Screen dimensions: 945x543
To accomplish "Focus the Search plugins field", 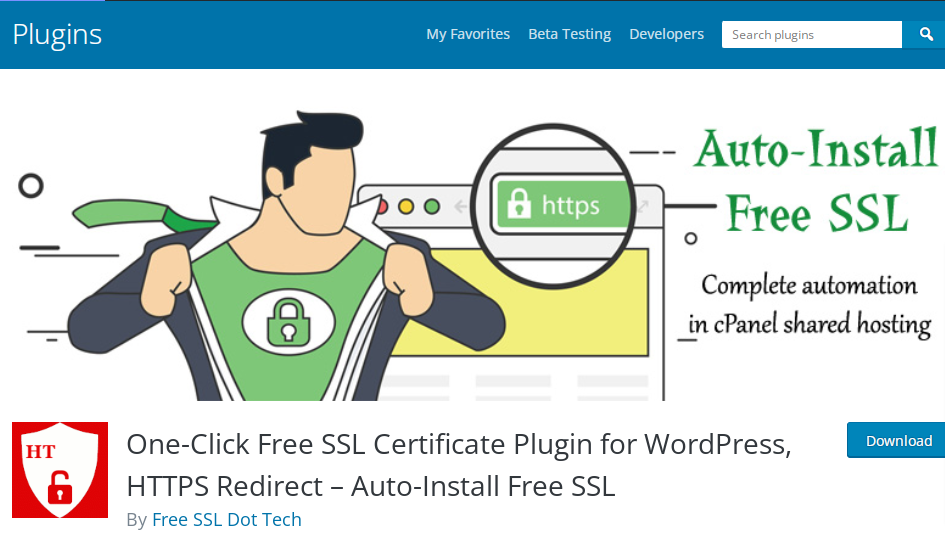I will [x=812, y=34].
